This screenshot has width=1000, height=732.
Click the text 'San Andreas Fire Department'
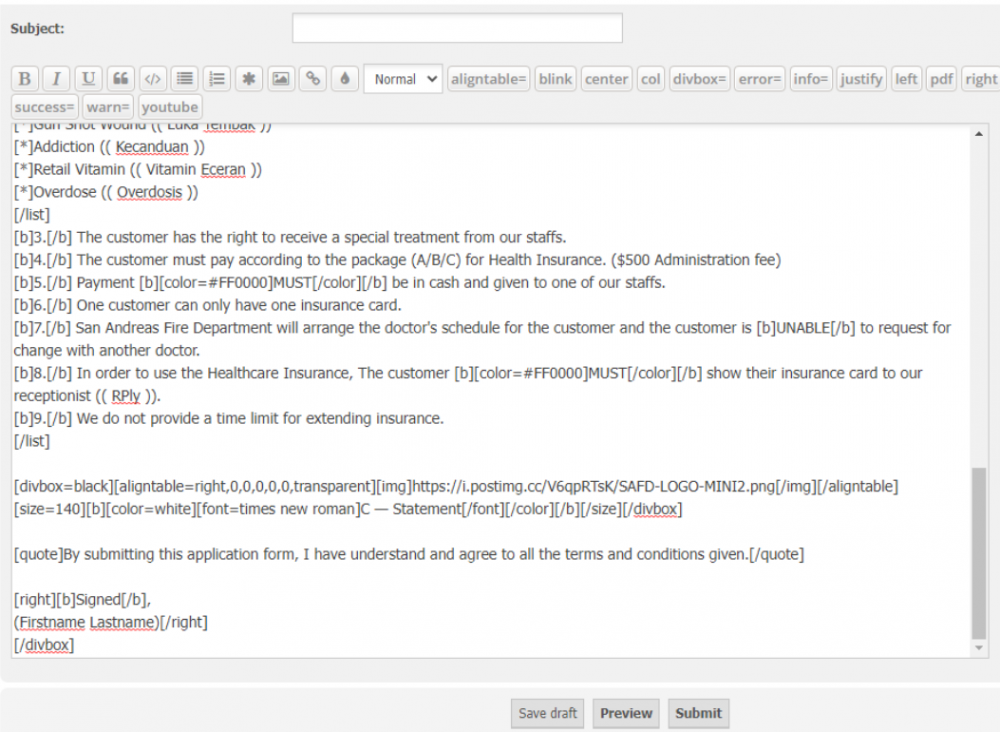[173, 328]
